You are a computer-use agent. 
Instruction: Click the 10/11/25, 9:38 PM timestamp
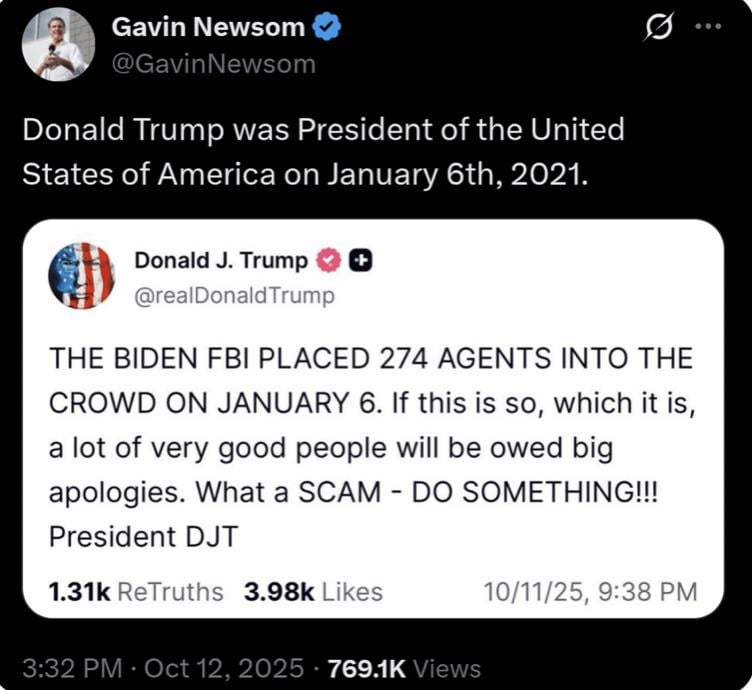590,592
